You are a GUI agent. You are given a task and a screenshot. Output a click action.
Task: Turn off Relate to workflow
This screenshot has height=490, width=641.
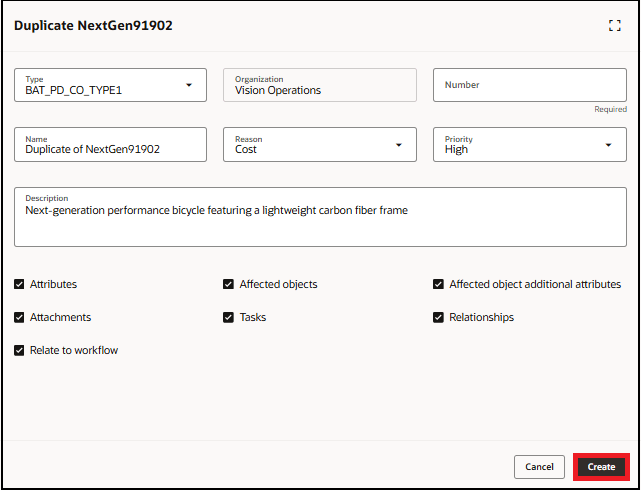[20, 350]
